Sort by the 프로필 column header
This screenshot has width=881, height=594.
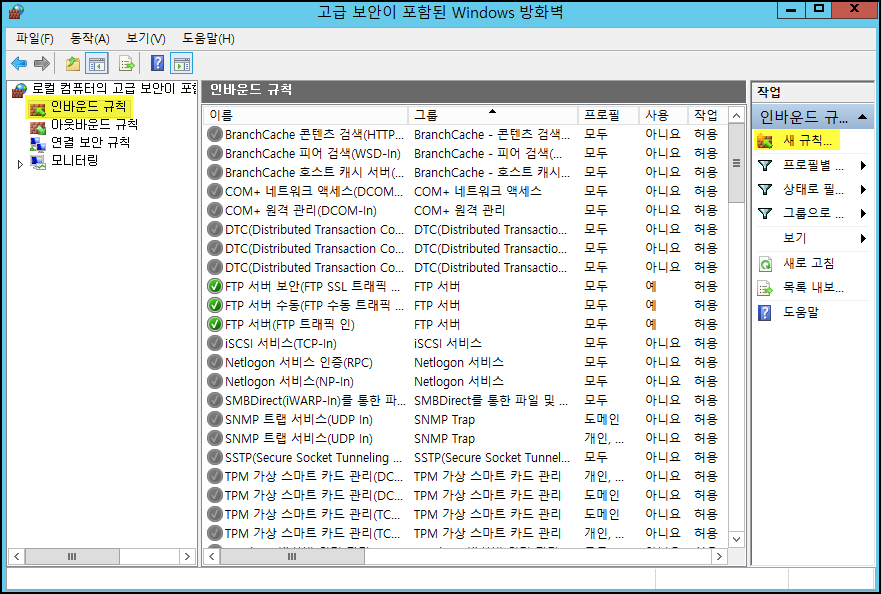[608, 115]
